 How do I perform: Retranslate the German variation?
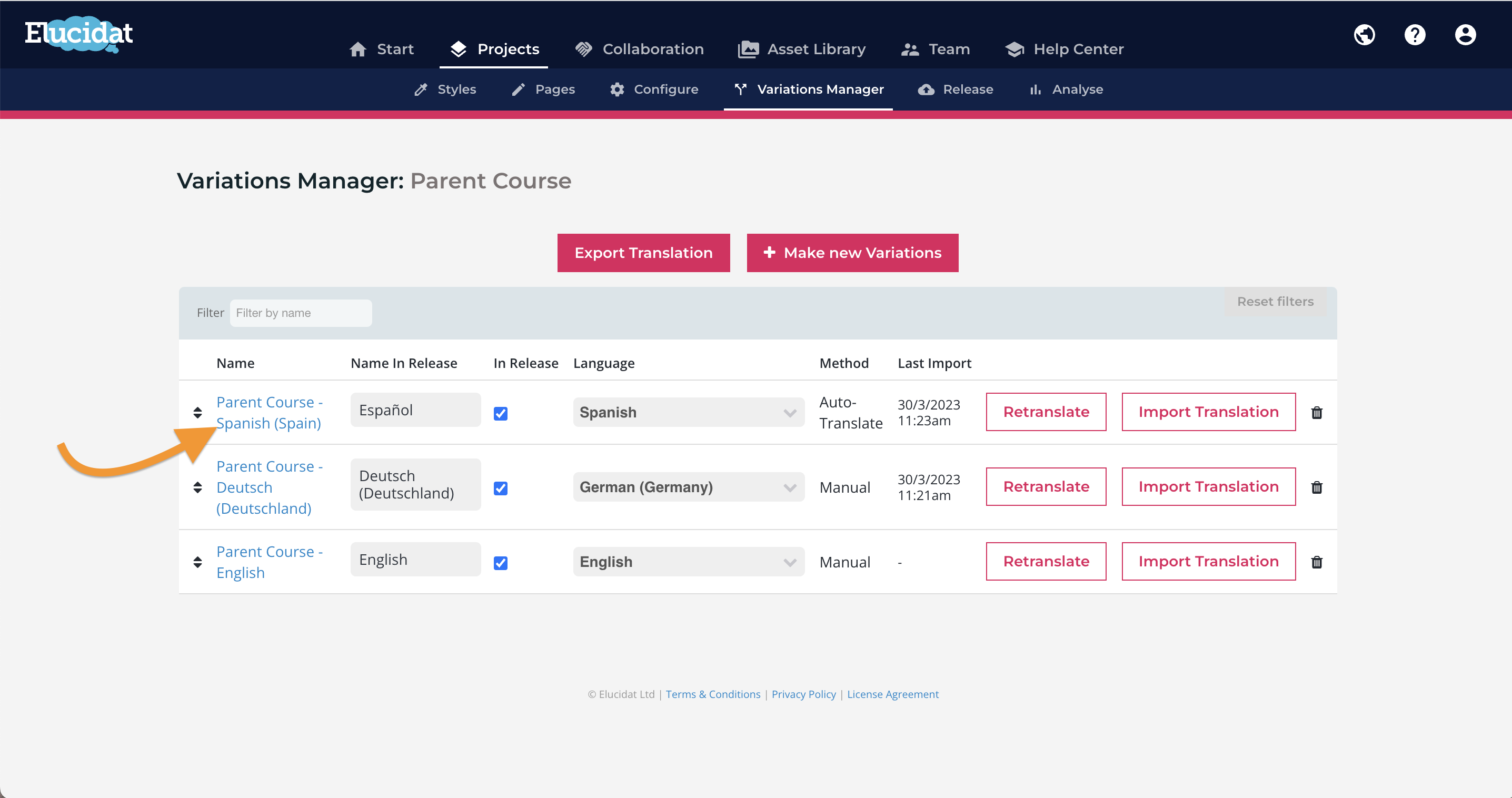[x=1046, y=486]
